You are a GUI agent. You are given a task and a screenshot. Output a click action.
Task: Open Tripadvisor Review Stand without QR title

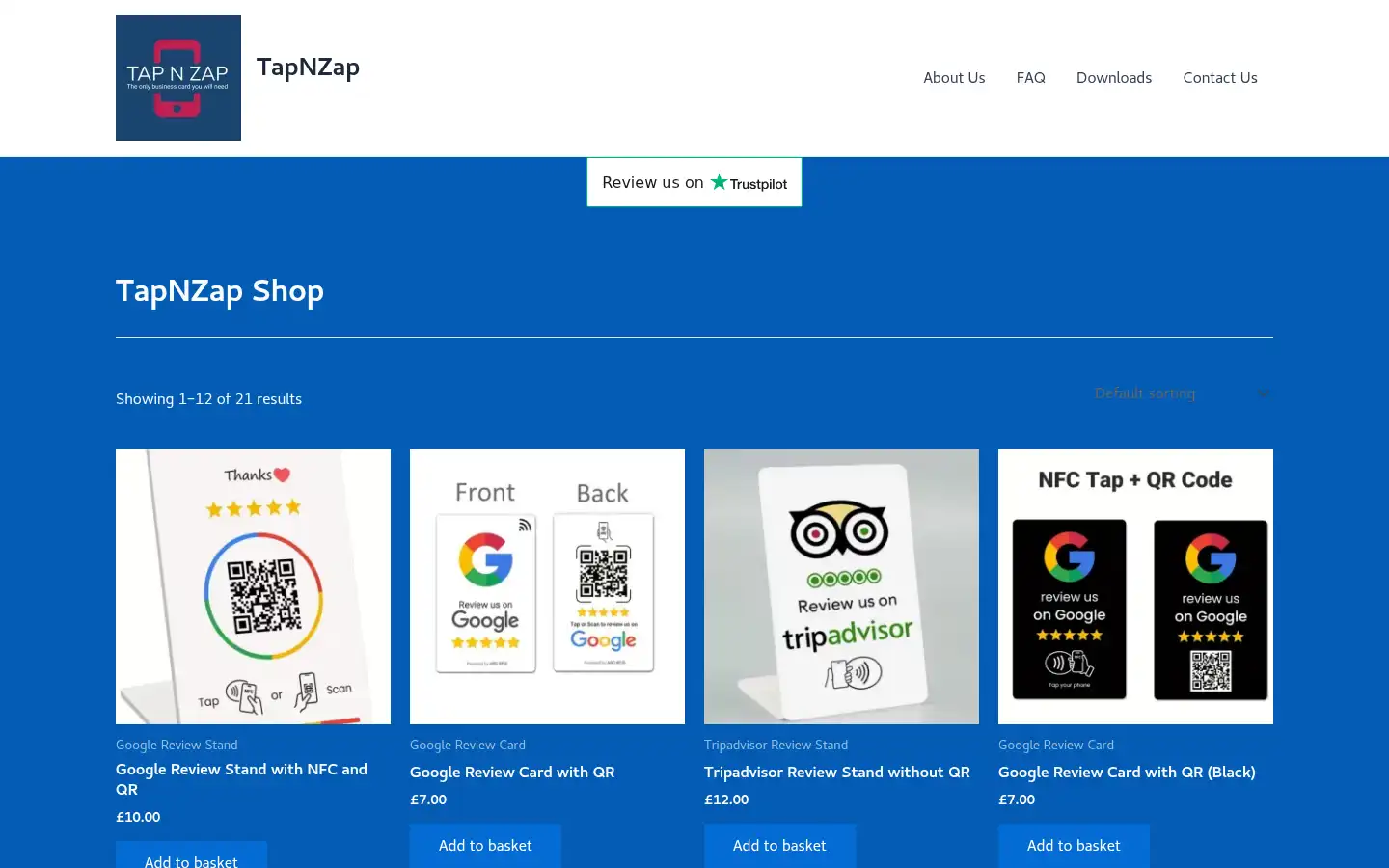tap(837, 772)
